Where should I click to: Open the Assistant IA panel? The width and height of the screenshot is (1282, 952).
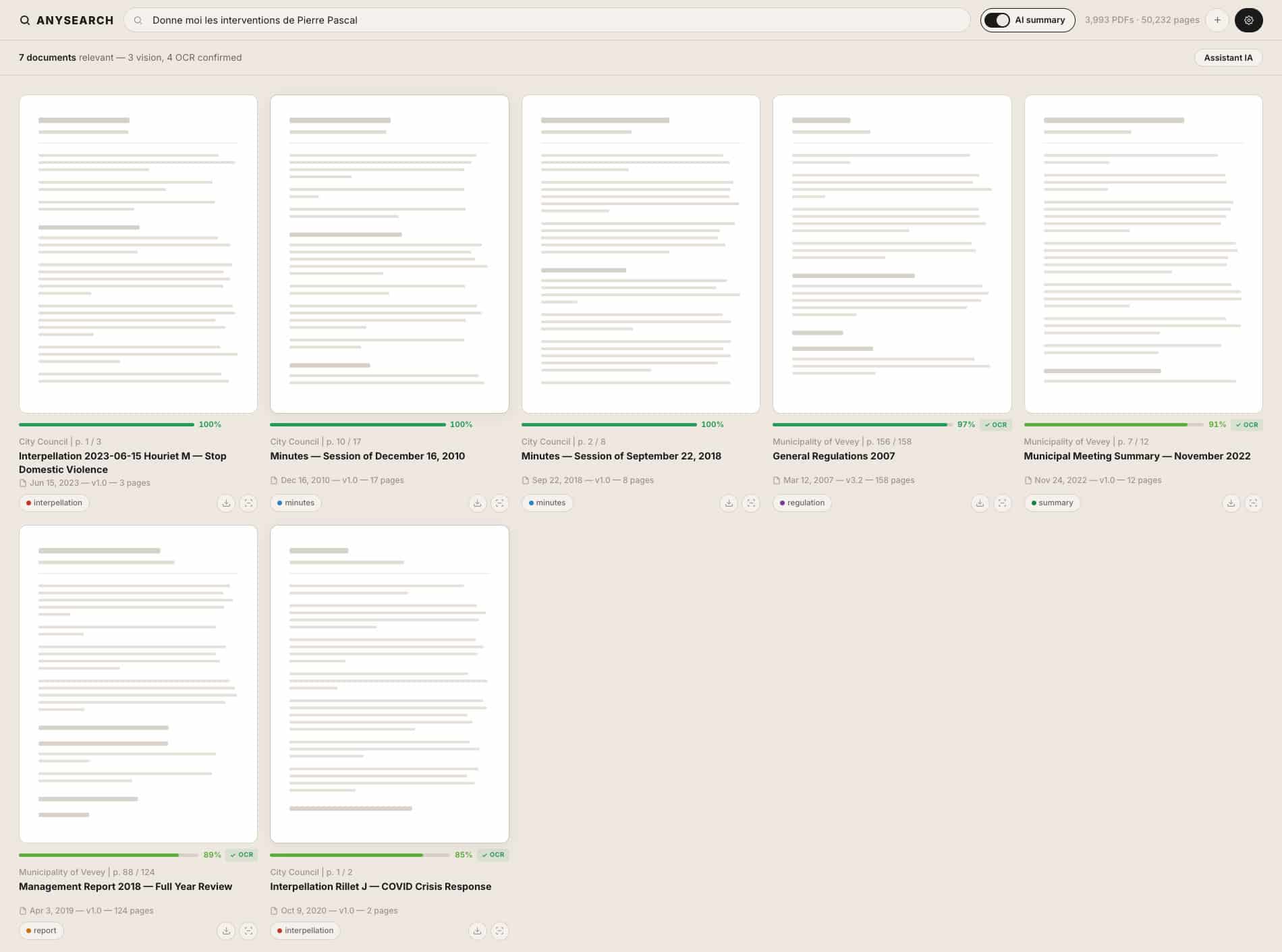tap(1228, 57)
